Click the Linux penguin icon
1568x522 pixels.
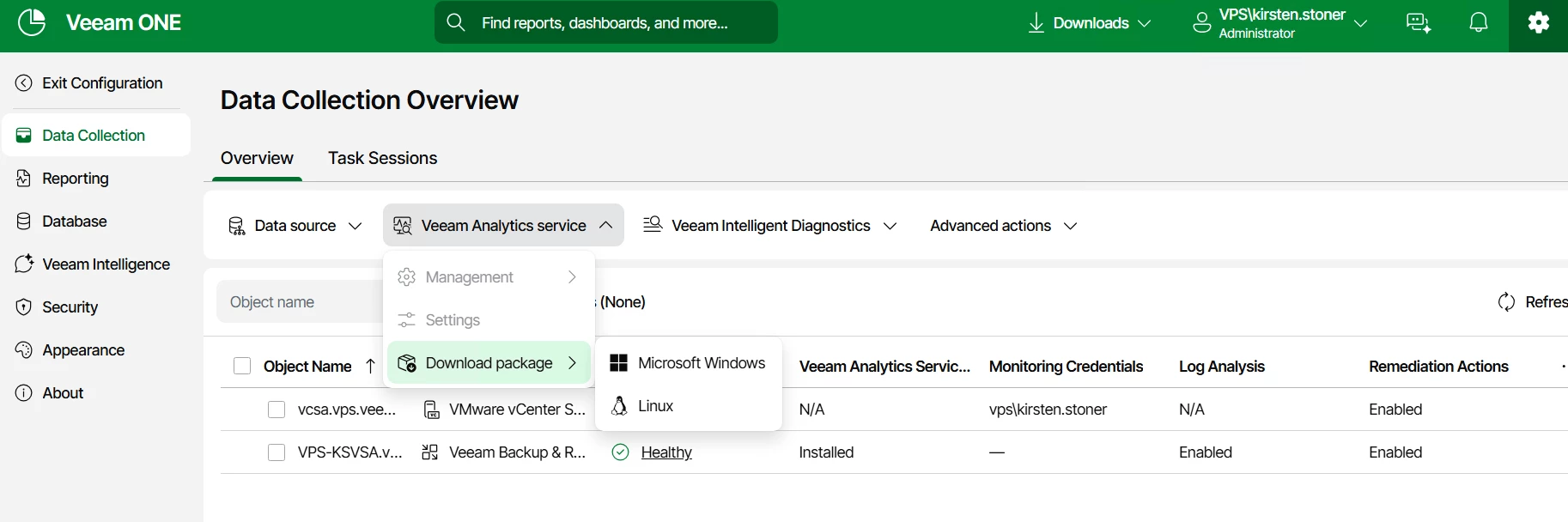pos(619,405)
